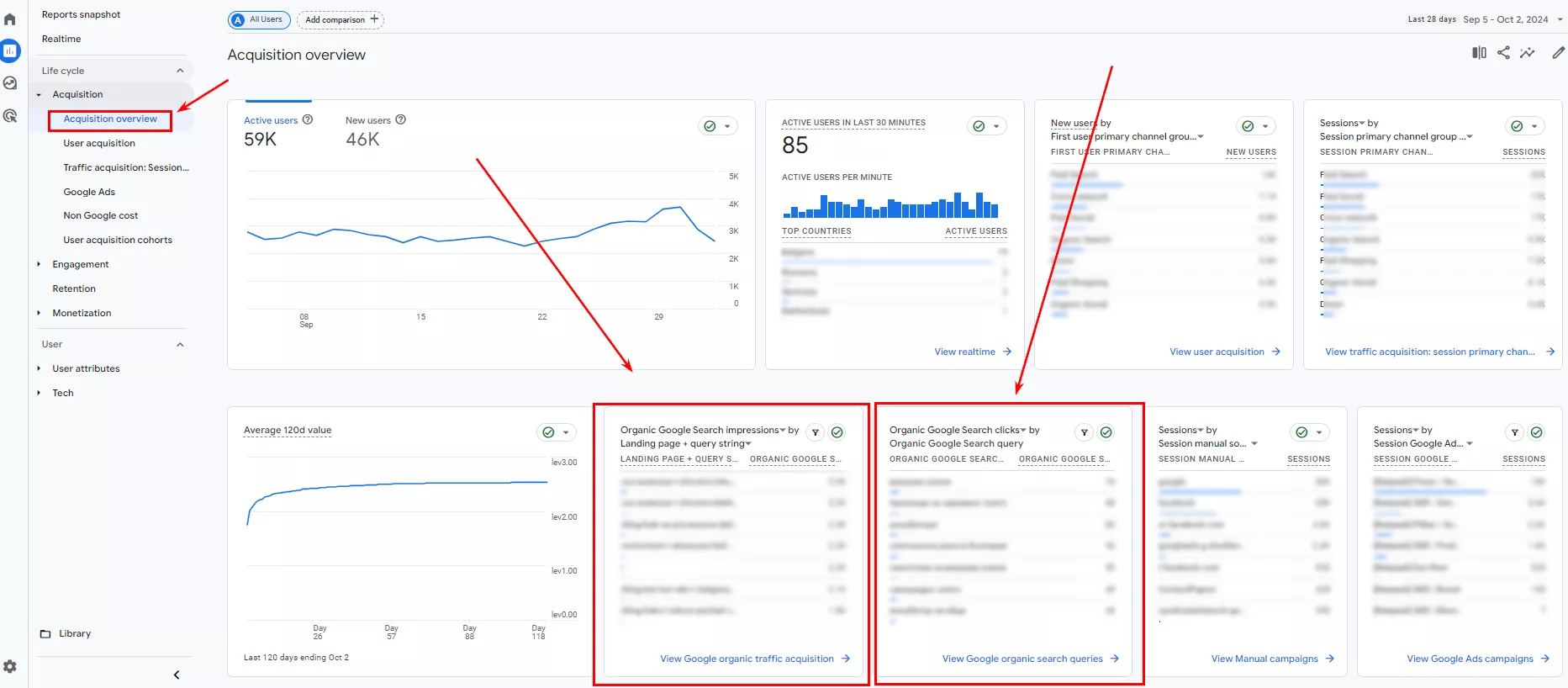Image resolution: width=1568 pixels, height=688 pixels.
Task: Click filter icon on Organic Search impressions card
Action: pyautogui.click(x=815, y=432)
